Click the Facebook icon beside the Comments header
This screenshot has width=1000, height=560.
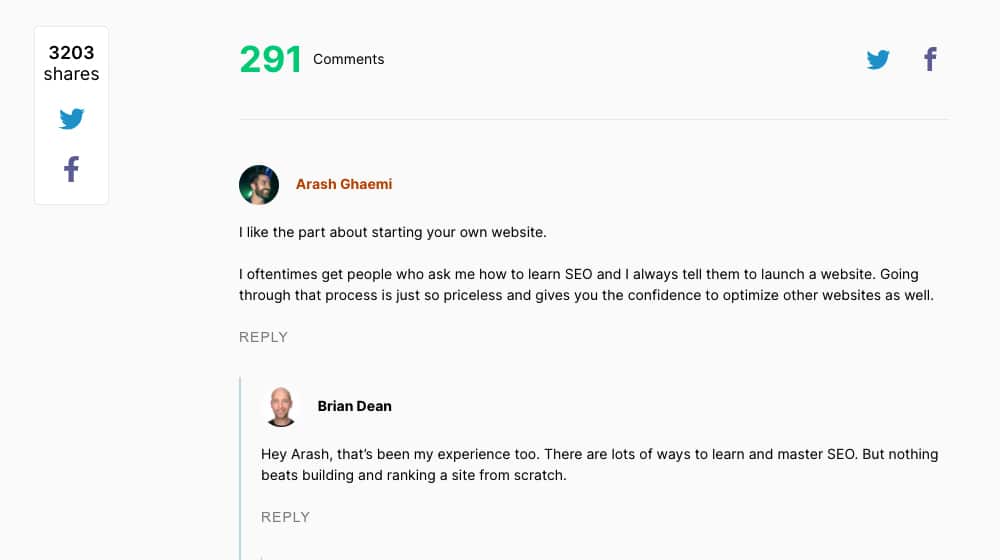[930, 60]
